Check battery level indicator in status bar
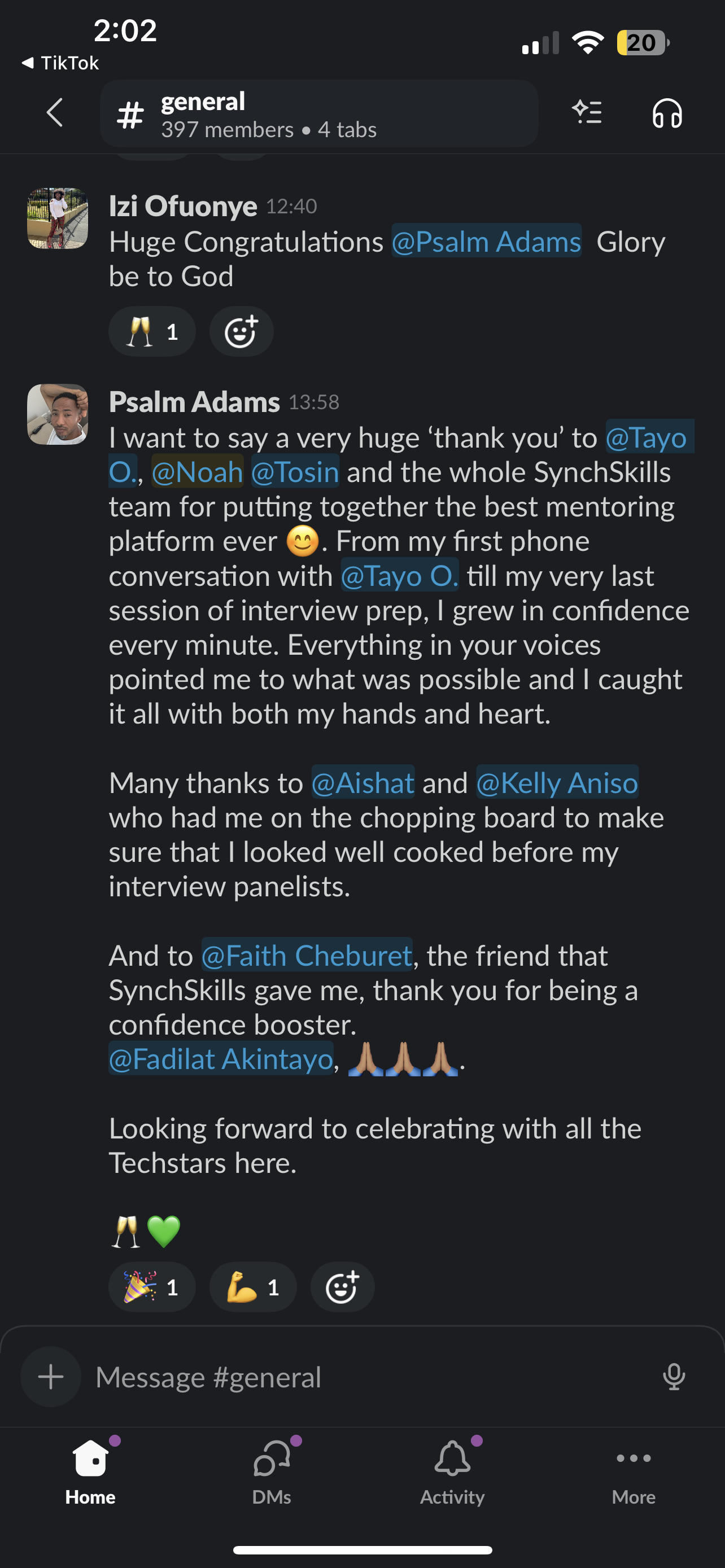The image size is (725, 1568). (641, 42)
